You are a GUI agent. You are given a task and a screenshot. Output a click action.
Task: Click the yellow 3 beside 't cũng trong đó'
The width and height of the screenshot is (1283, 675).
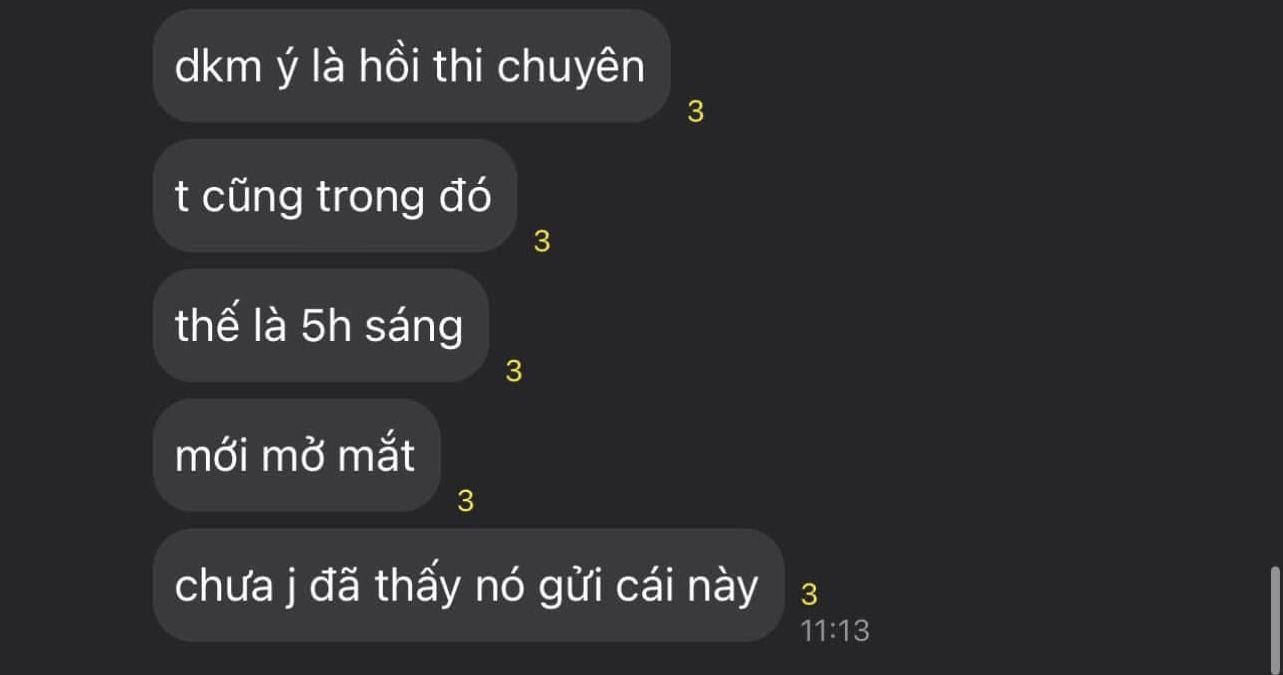542,242
